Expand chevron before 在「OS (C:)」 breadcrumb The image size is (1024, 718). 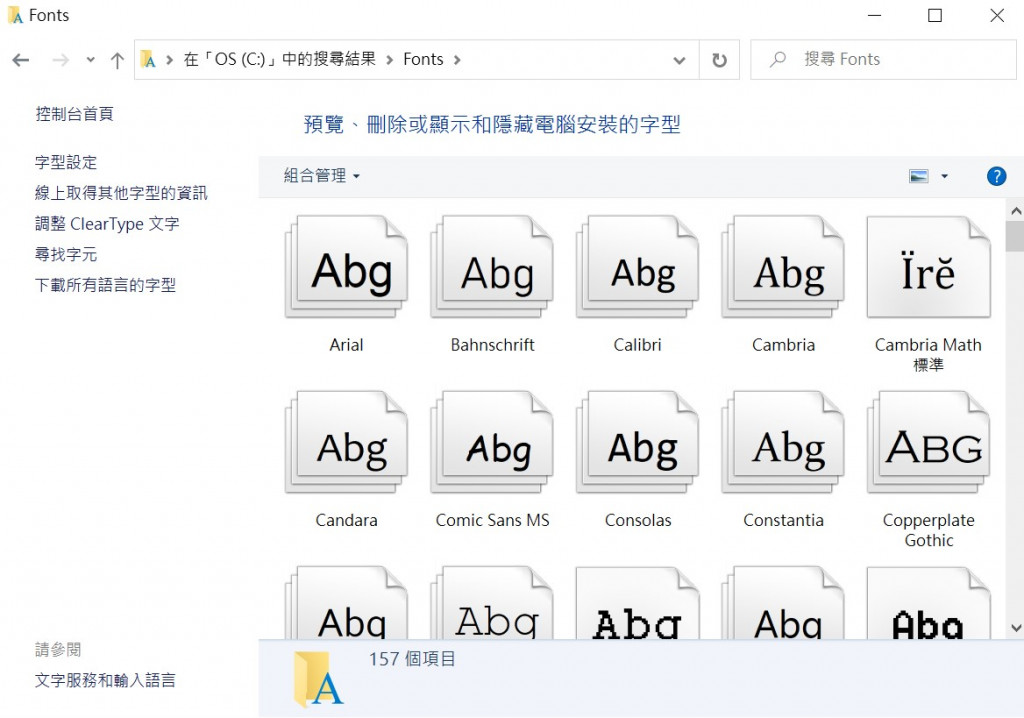click(x=170, y=60)
